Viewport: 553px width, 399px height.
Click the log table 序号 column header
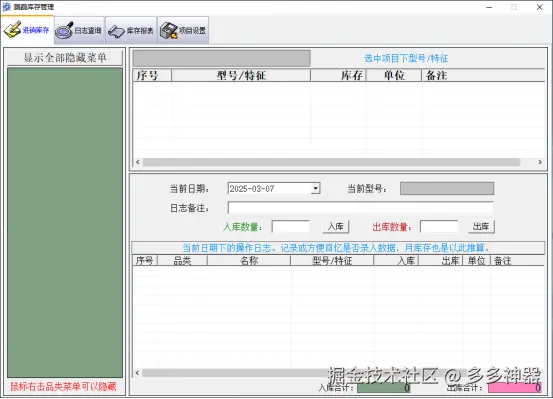[x=145, y=261]
